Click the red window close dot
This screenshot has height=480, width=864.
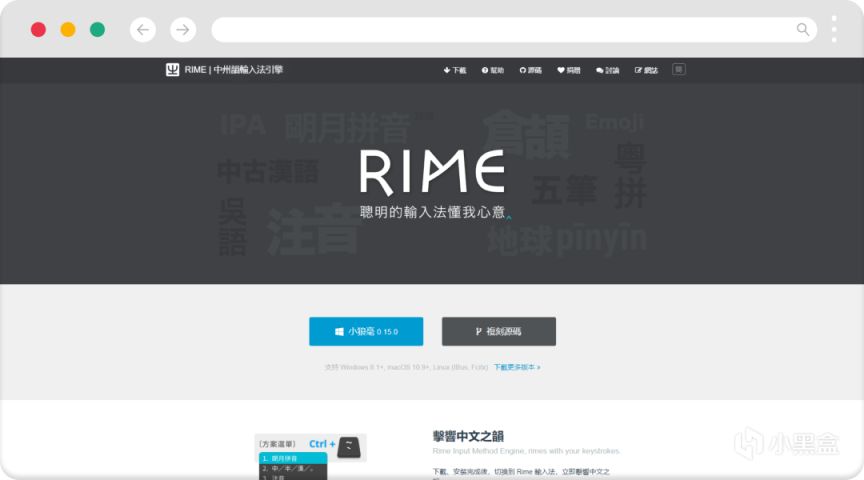pos(38,30)
